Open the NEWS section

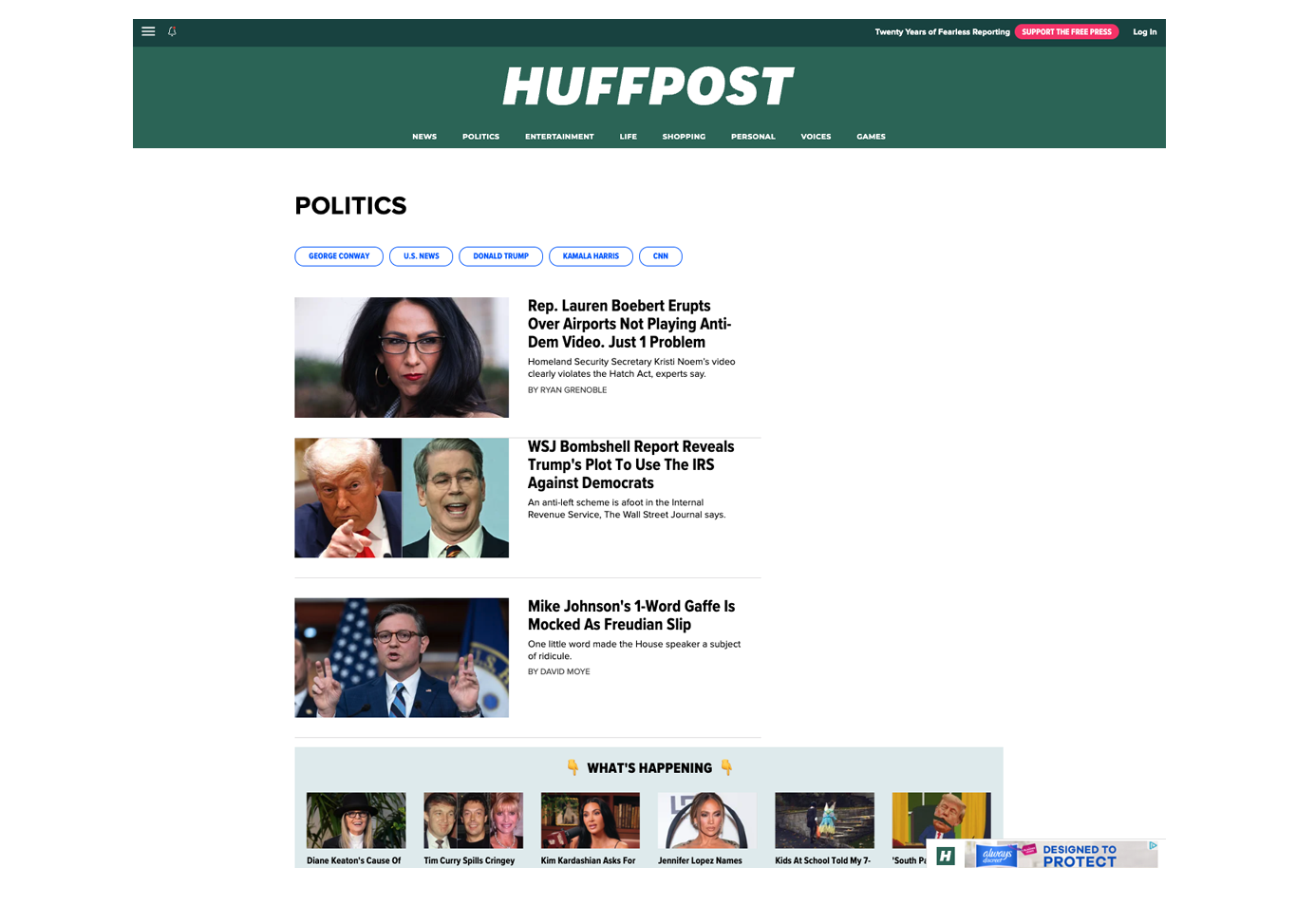424,137
